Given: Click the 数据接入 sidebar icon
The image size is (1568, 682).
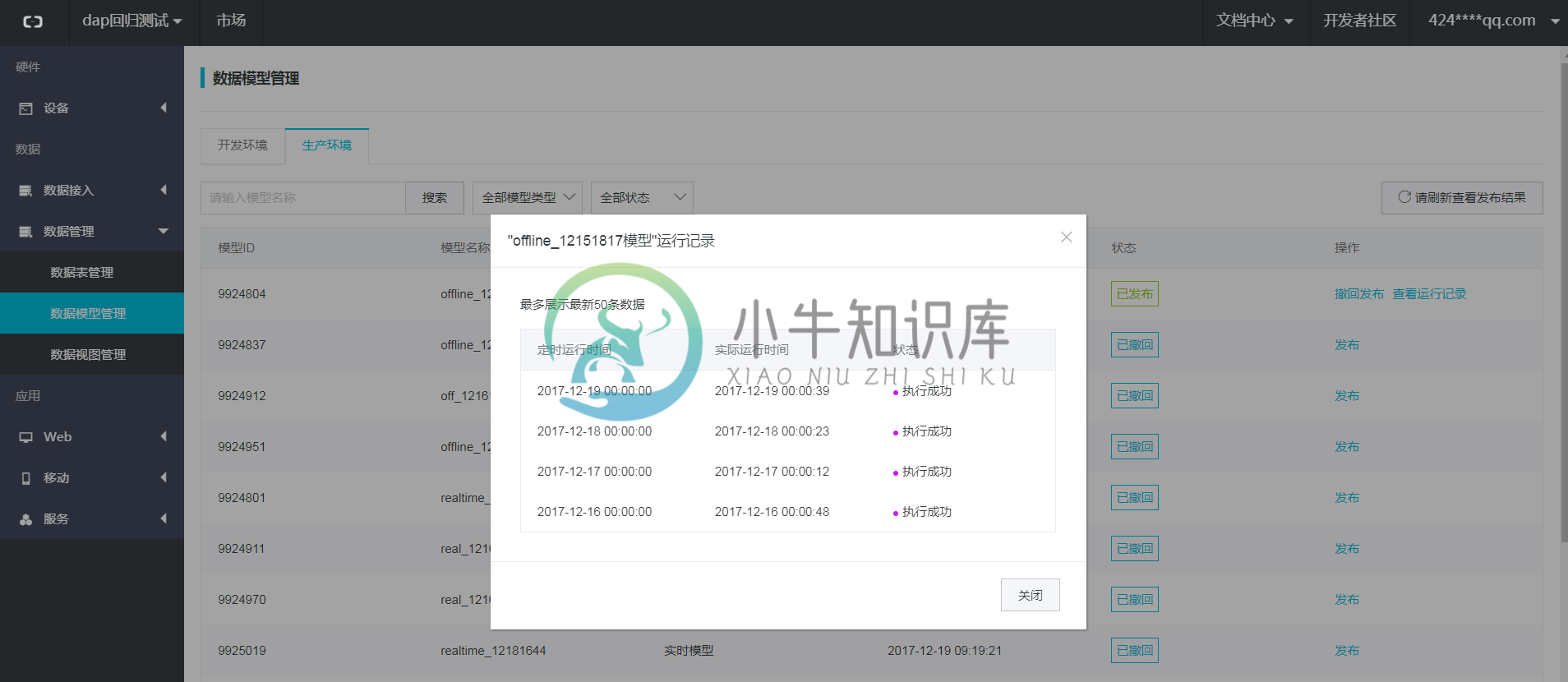Looking at the screenshot, I should click(x=26, y=191).
